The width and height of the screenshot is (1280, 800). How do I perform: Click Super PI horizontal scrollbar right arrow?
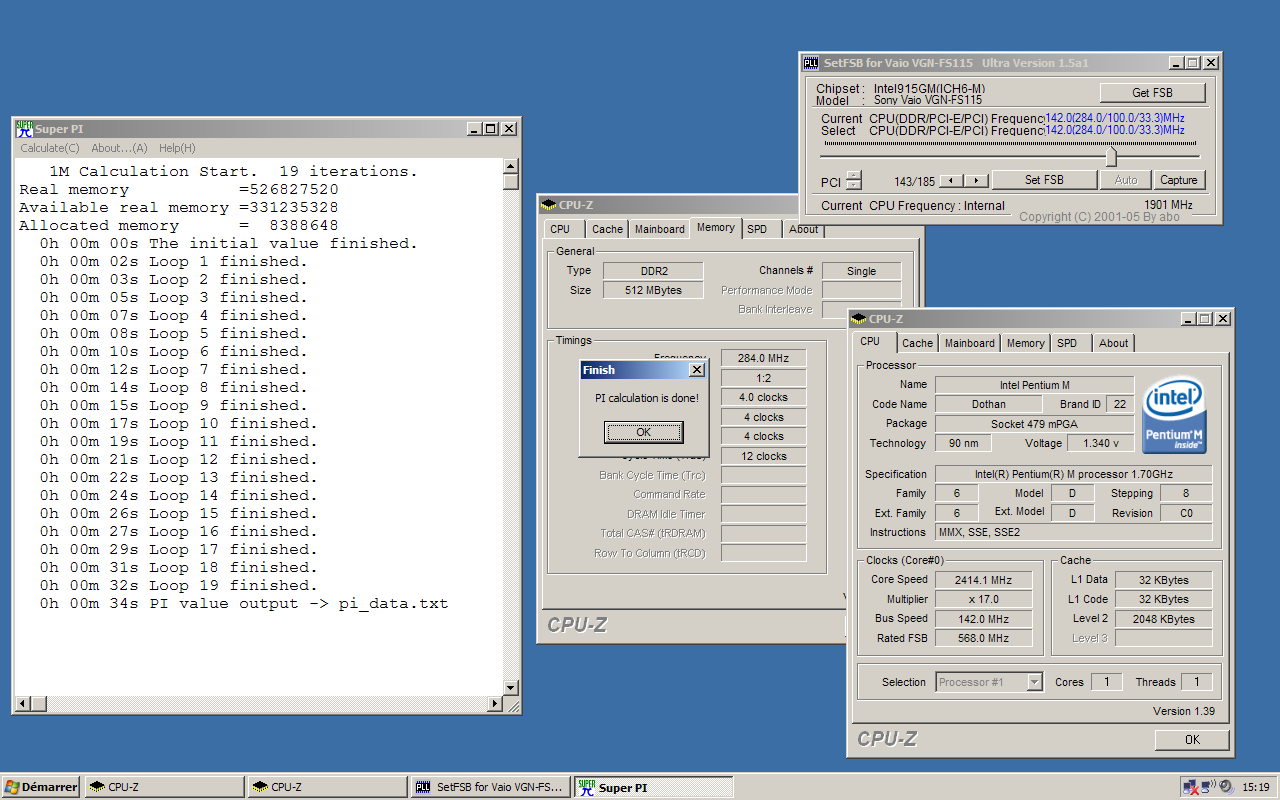[494, 704]
